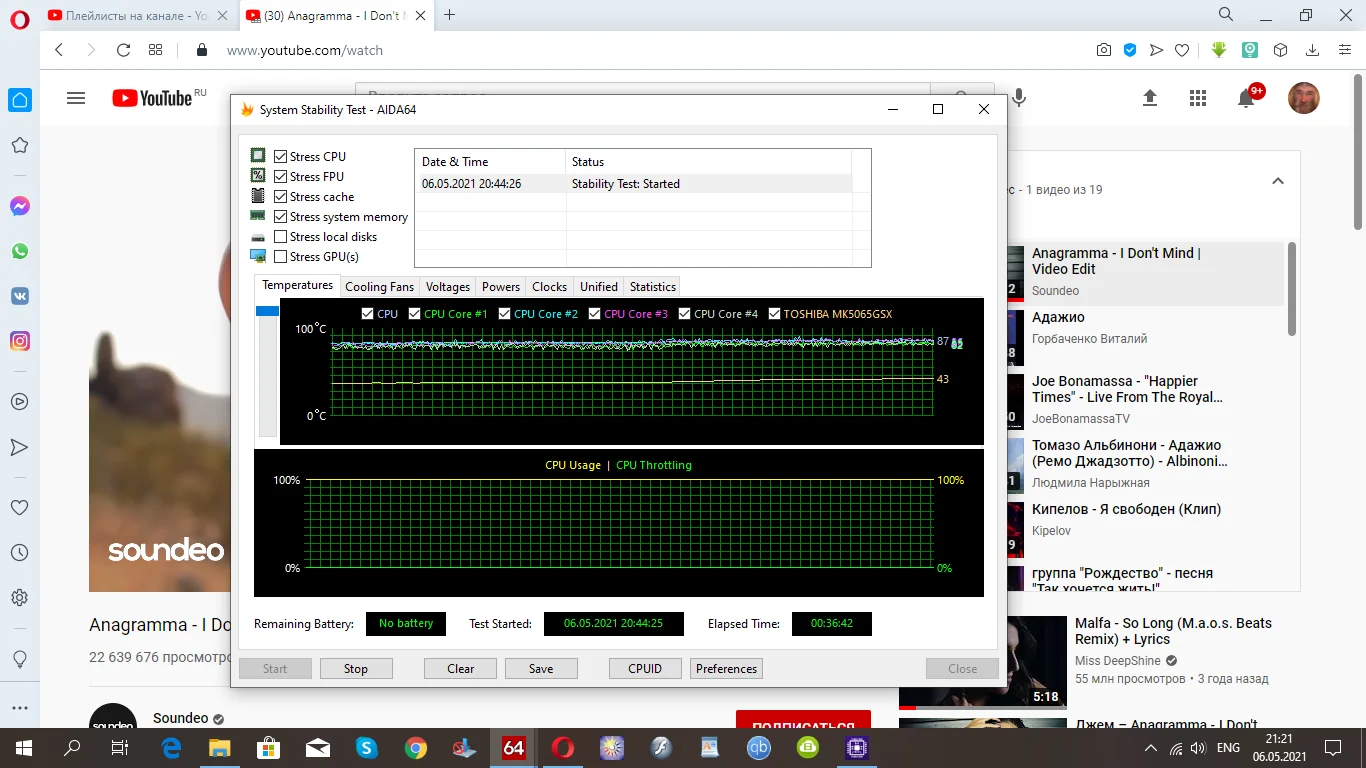Enable the Stress GPU(s) checkbox
This screenshot has height=768, width=1366.
[281, 257]
